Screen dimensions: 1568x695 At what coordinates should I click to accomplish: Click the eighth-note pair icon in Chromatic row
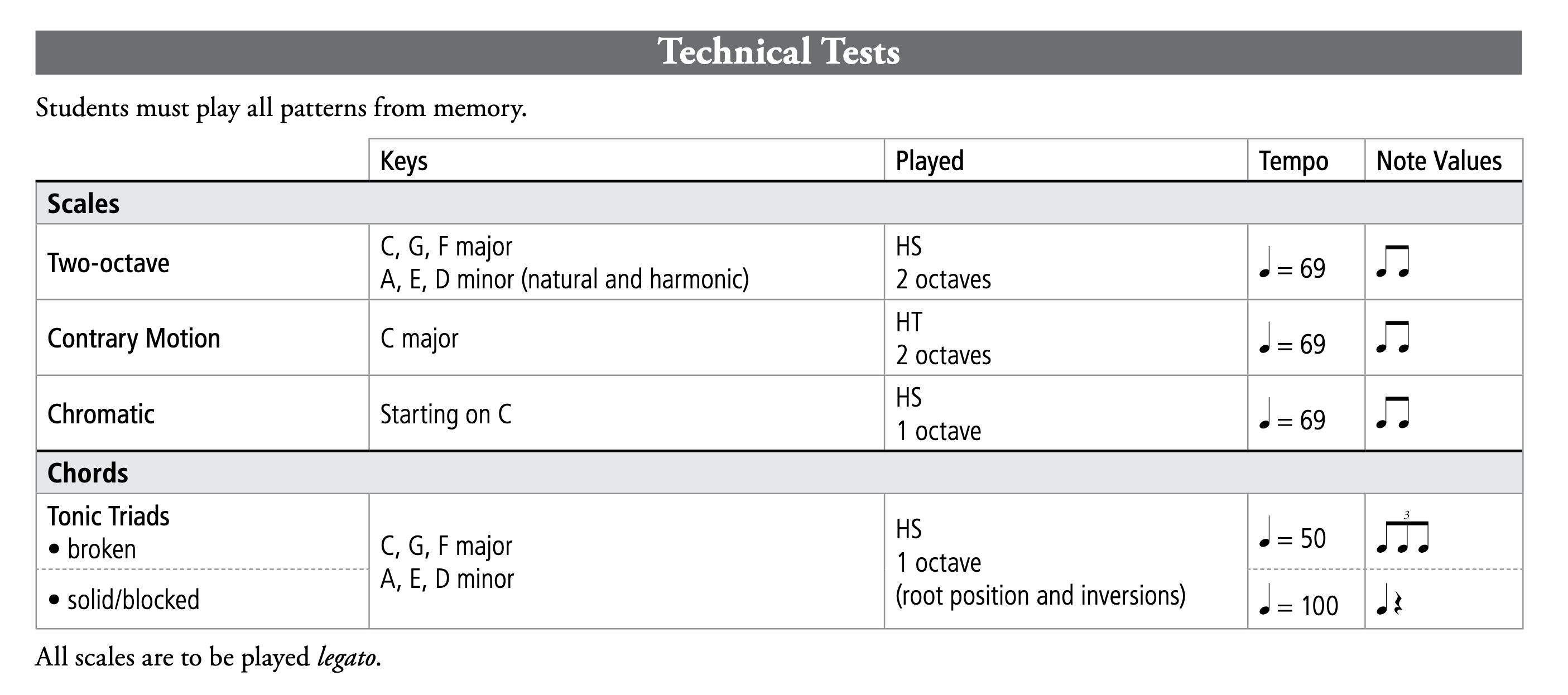point(1393,413)
